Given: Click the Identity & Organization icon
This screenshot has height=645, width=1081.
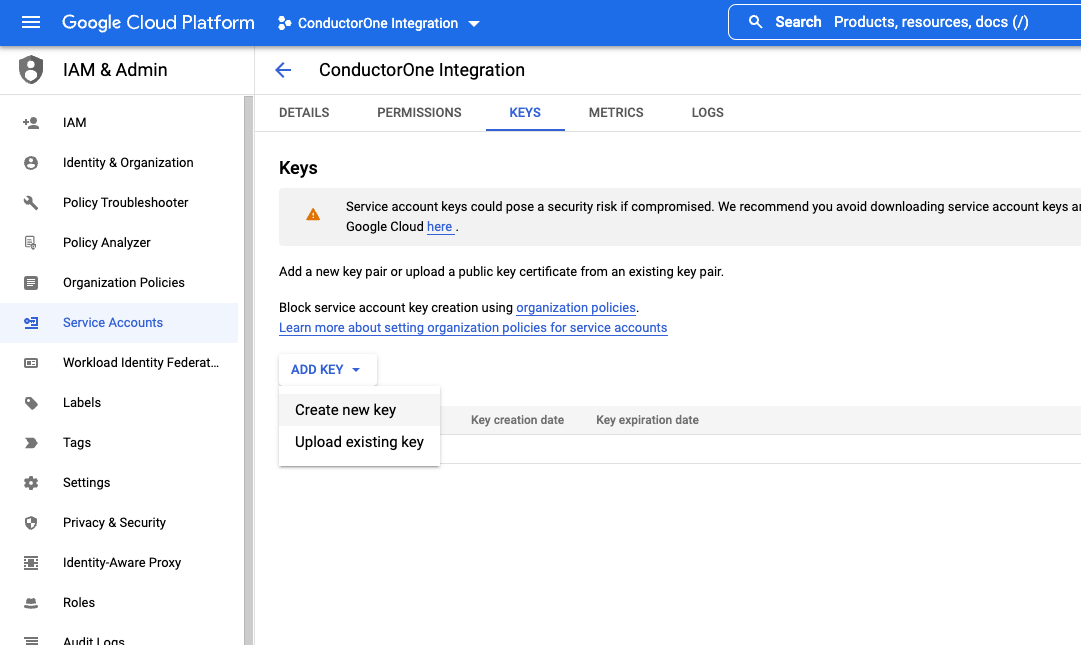Looking at the screenshot, I should point(31,163).
